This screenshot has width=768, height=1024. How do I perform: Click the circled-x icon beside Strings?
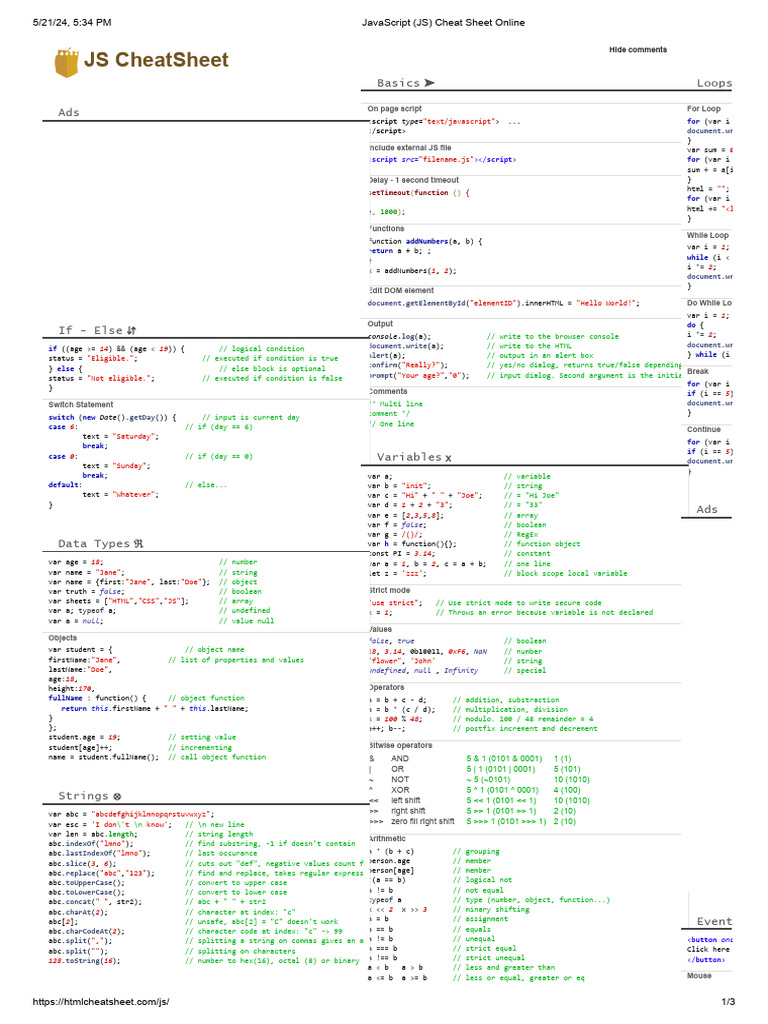pyautogui.click(x=117, y=796)
